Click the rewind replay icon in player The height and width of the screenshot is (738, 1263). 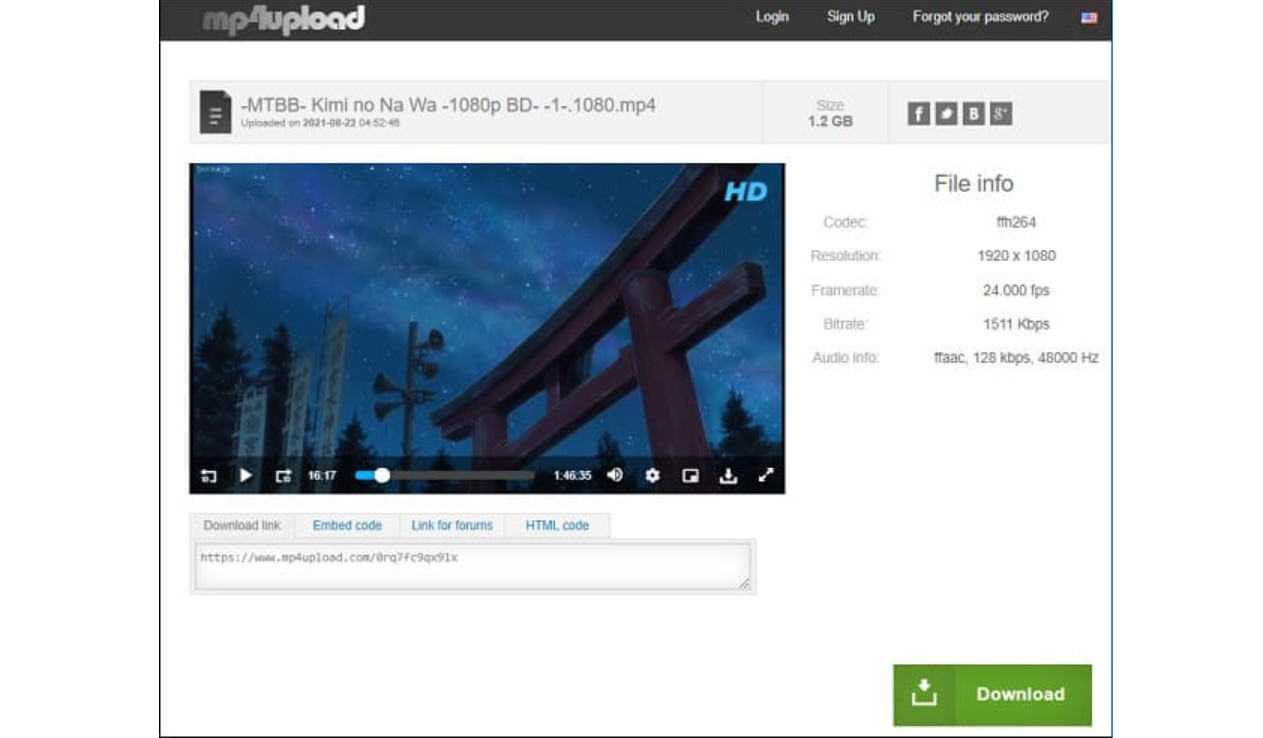pyautogui.click(x=209, y=476)
